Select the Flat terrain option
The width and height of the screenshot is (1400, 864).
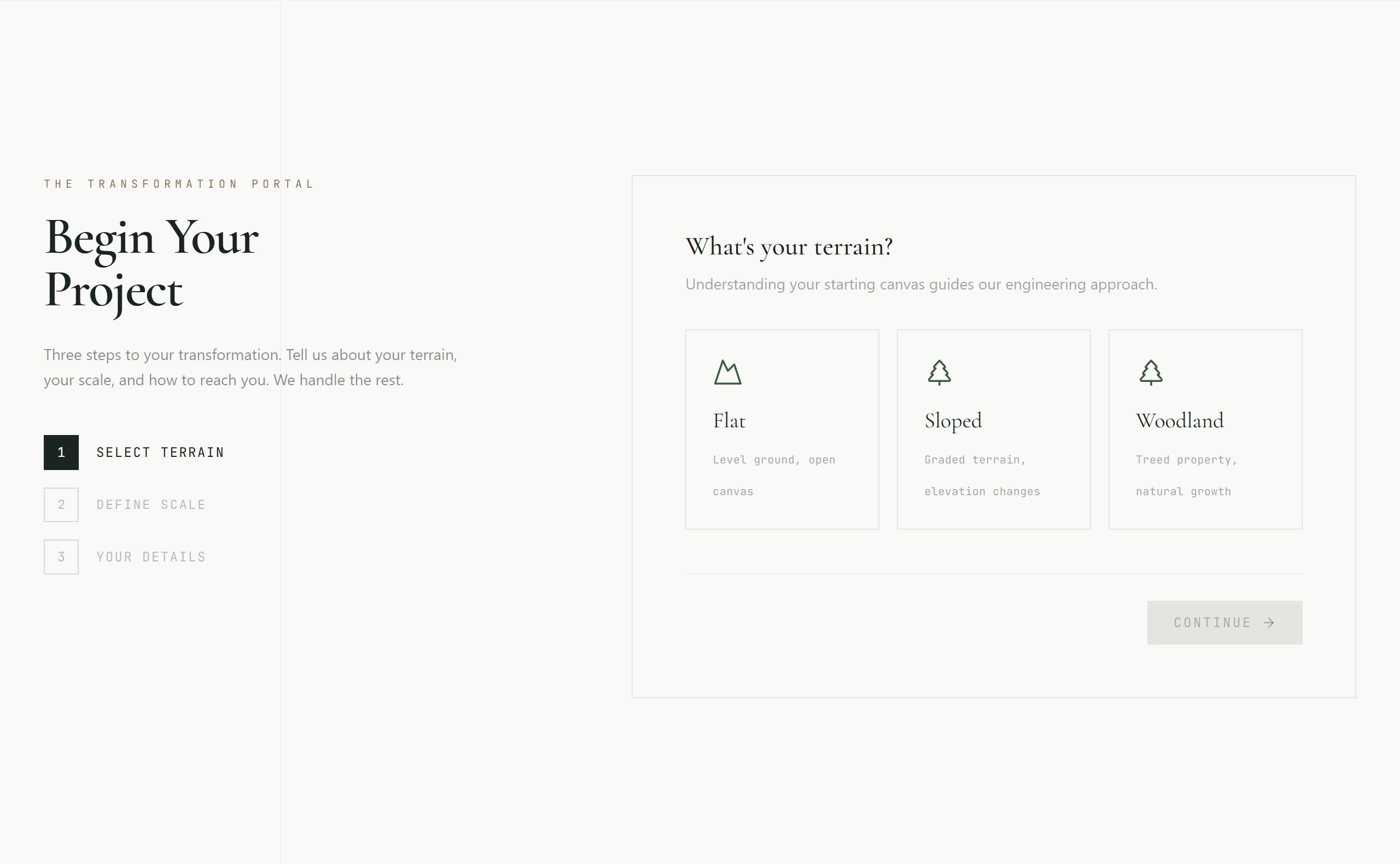[781, 429]
